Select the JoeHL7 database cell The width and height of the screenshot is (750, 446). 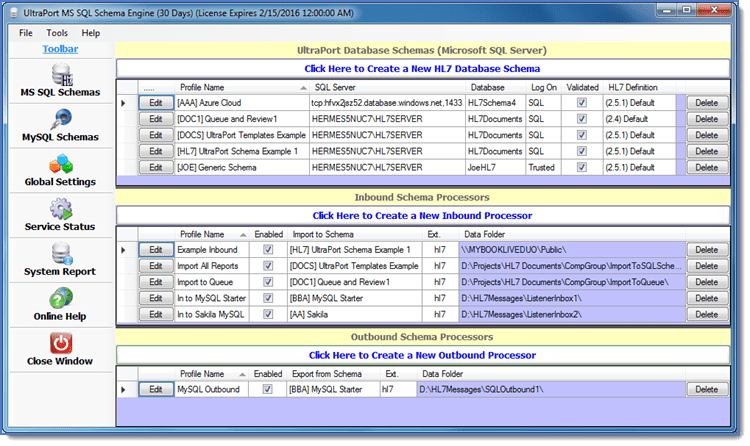point(495,167)
